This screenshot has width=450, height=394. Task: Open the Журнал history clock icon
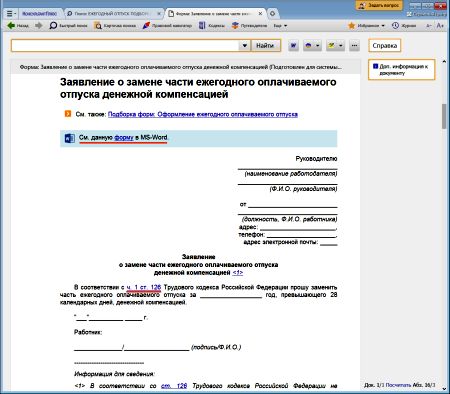tap(404, 26)
